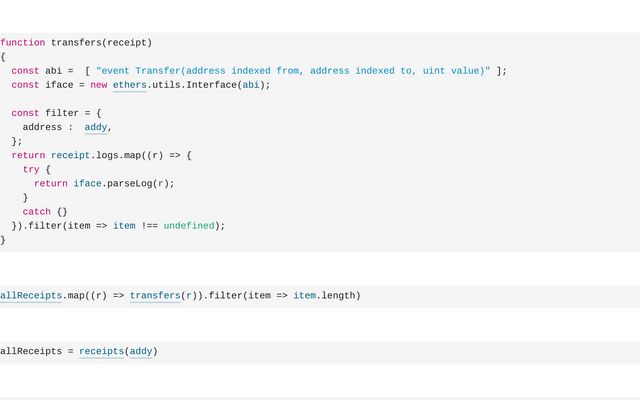The image size is (640, 400).
Task: Click "addy" in the filter address line
Action: click(x=96, y=127)
